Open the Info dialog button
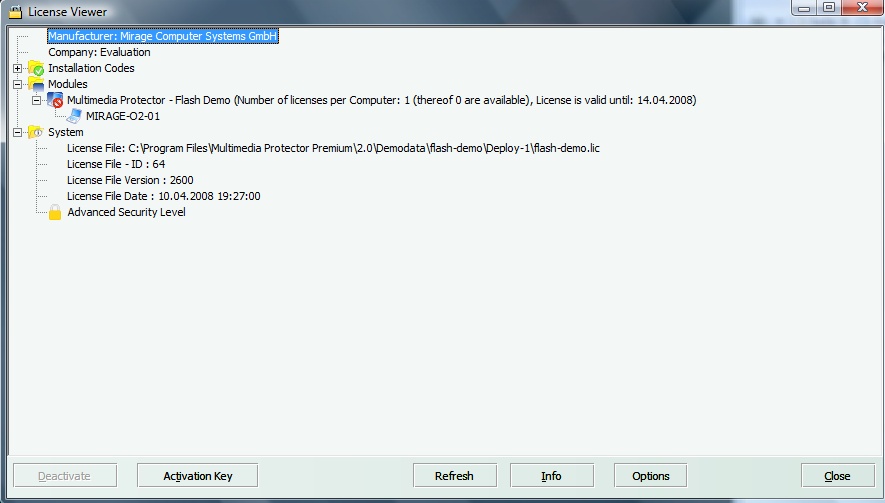This screenshot has width=885, height=503. 551,476
